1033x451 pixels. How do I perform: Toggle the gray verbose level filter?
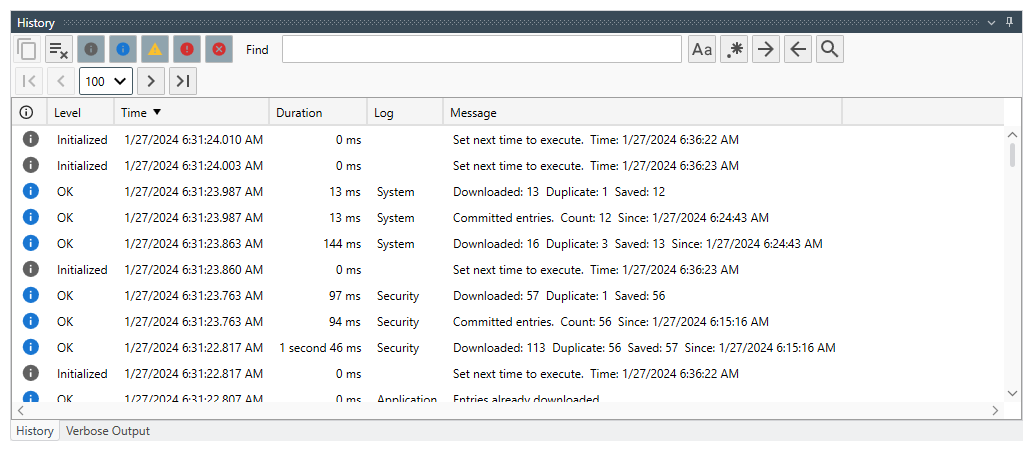coord(91,49)
